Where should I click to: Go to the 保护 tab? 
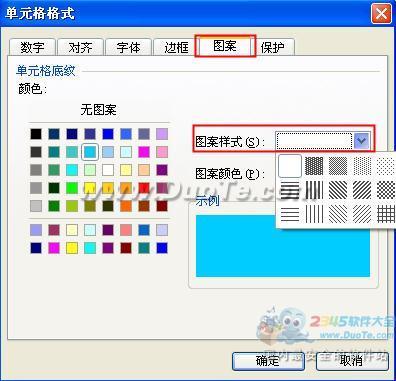(273, 47)
